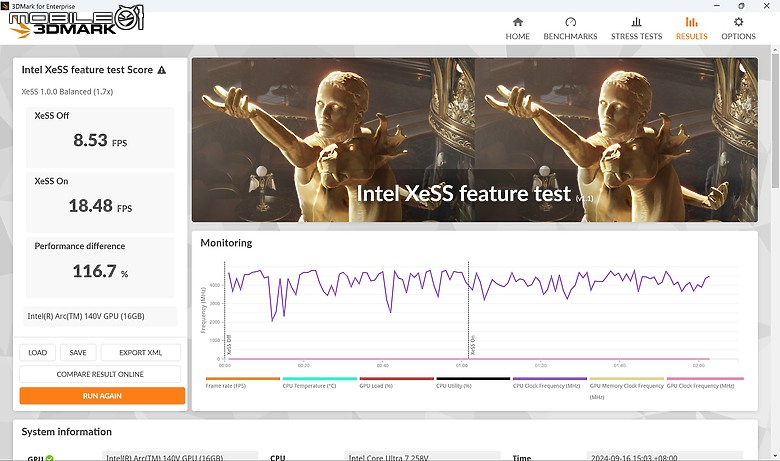780x461 pixels.
Task: Click the 18.48 FPS XeSS On value
Action: 100,205
